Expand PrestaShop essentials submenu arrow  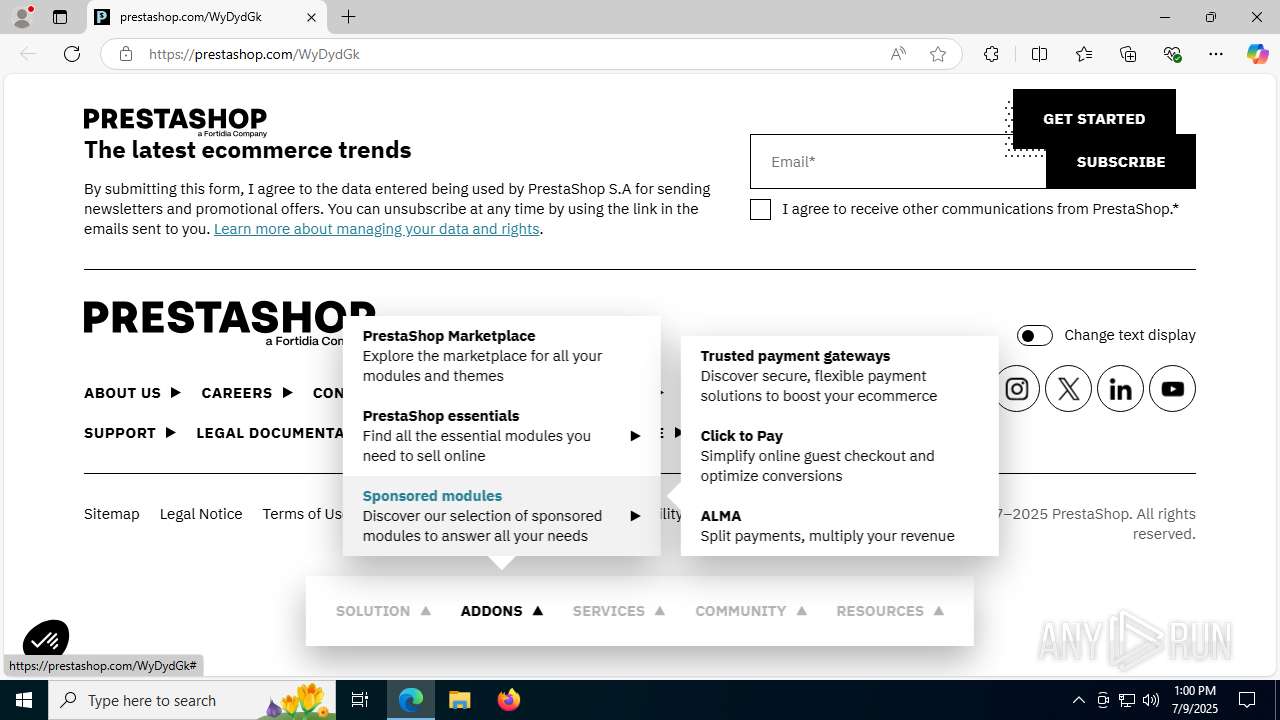(x=635, y=436)
